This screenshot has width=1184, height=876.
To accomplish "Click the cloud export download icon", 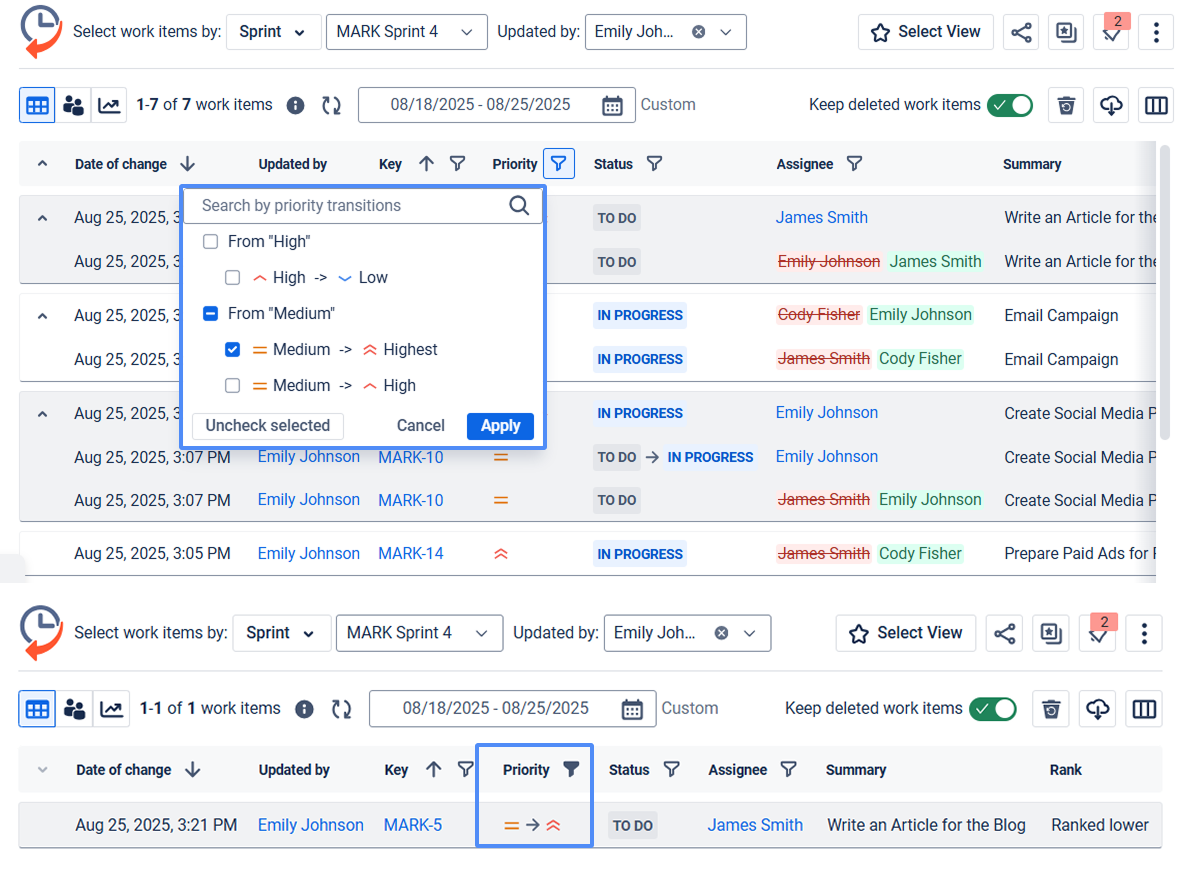I will pyautogui.click(x=1110, y=105).
